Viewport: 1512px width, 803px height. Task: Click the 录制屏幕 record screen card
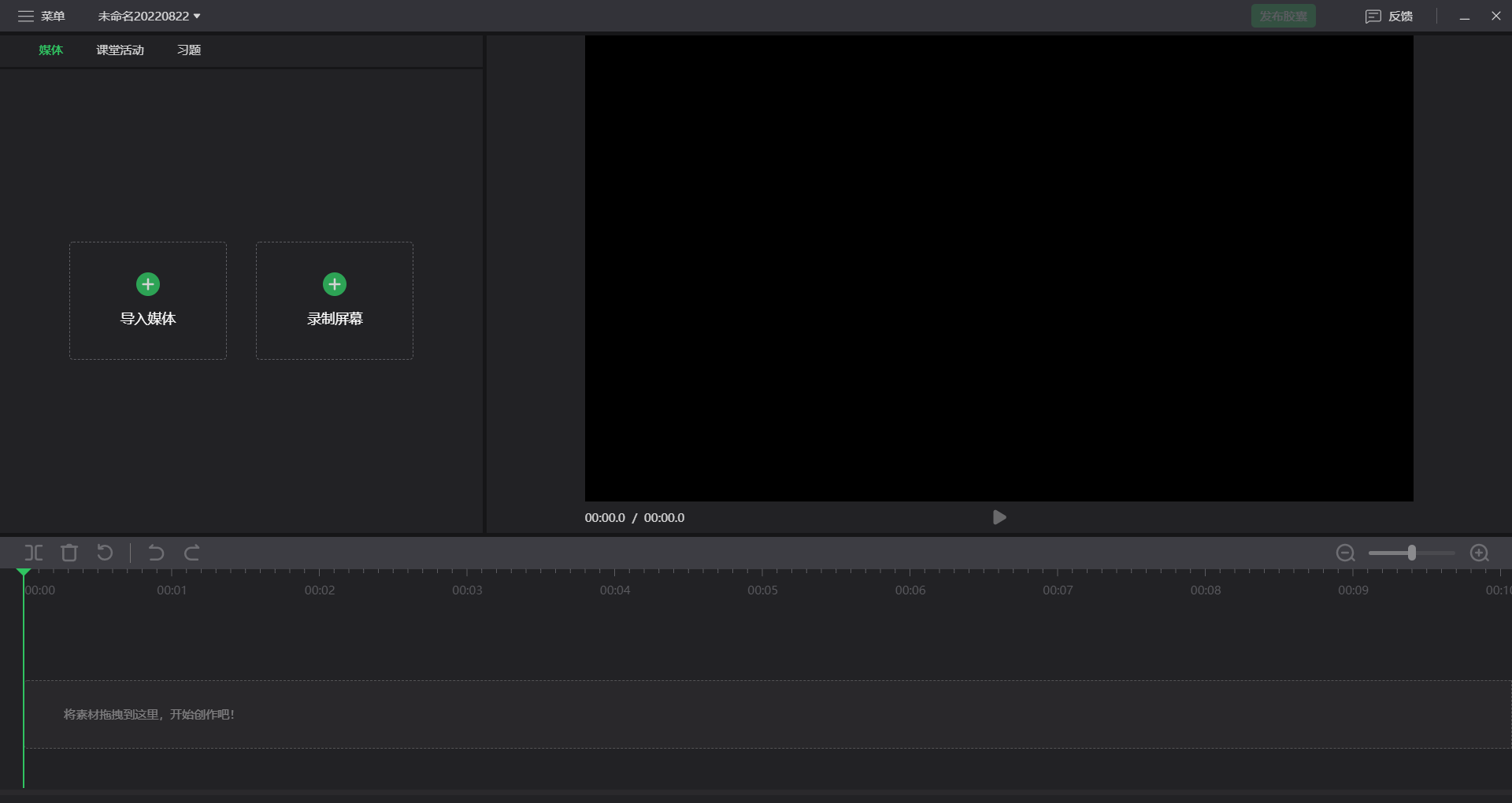tap(335, 301)
